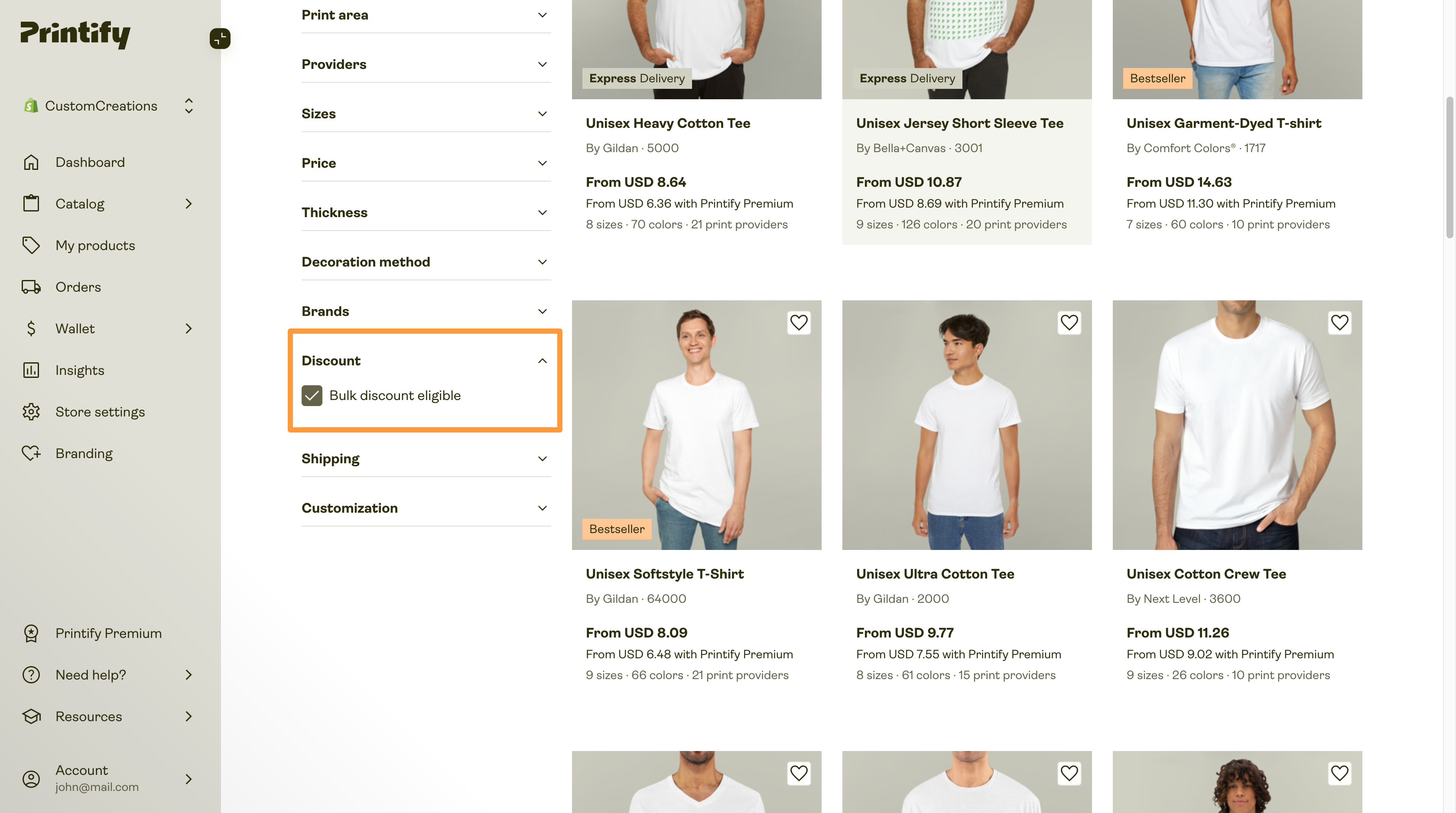1456x813 pixels.
Task: Favorite the Unisex Ultra Cotton Tee with heart
Action: pos(1069,323)
